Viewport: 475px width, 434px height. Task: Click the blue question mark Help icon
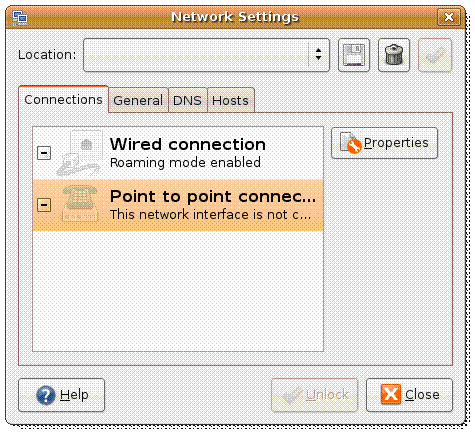pos(46,395)
